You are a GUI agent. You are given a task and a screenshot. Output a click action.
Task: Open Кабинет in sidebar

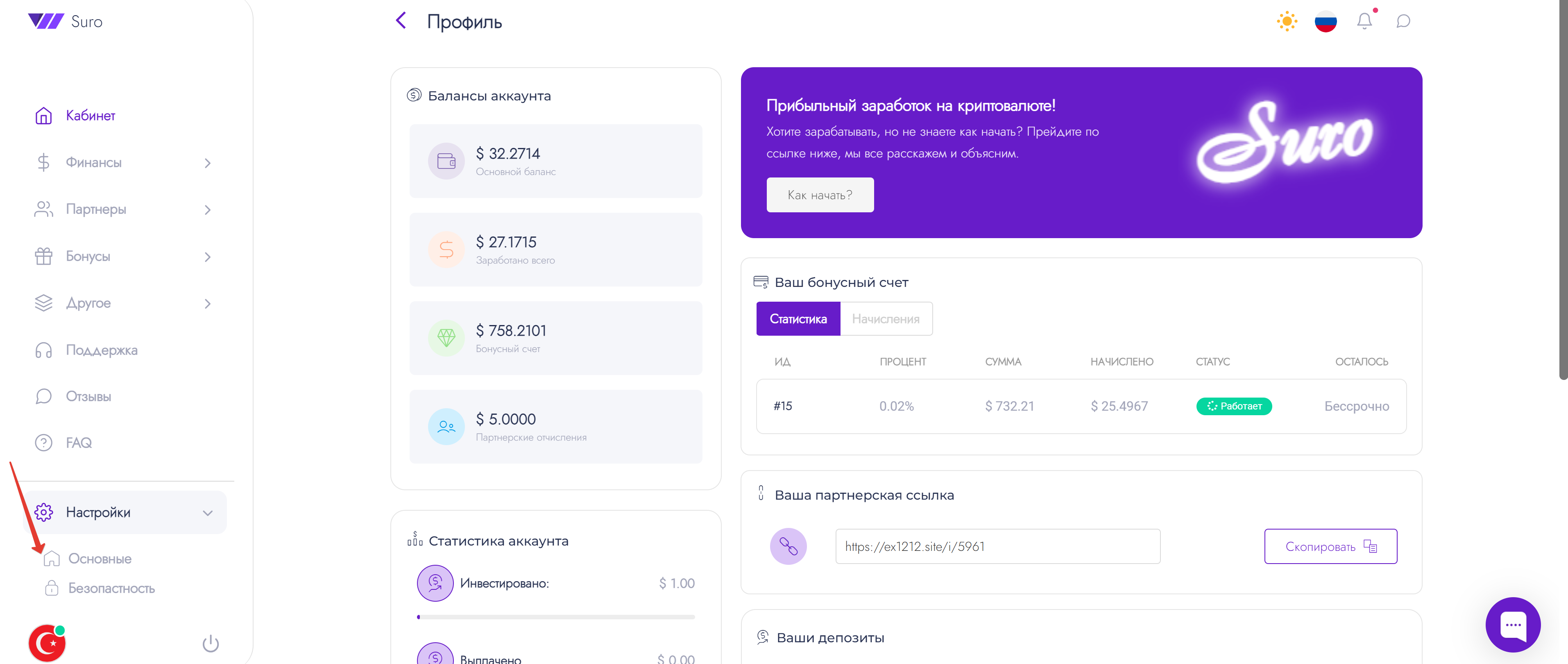pyautogui.click(x=90, y=116)
